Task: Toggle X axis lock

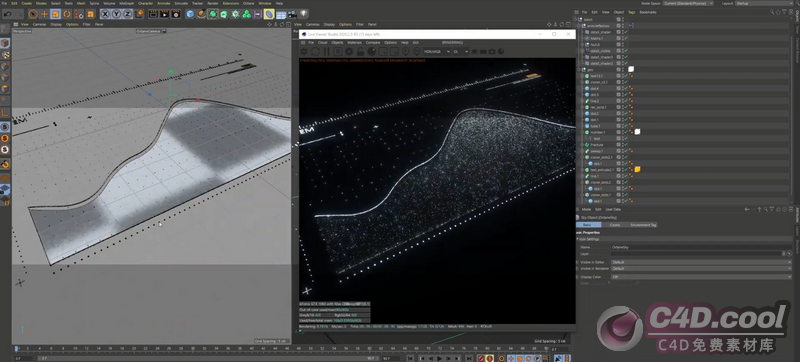Action: 105,14
